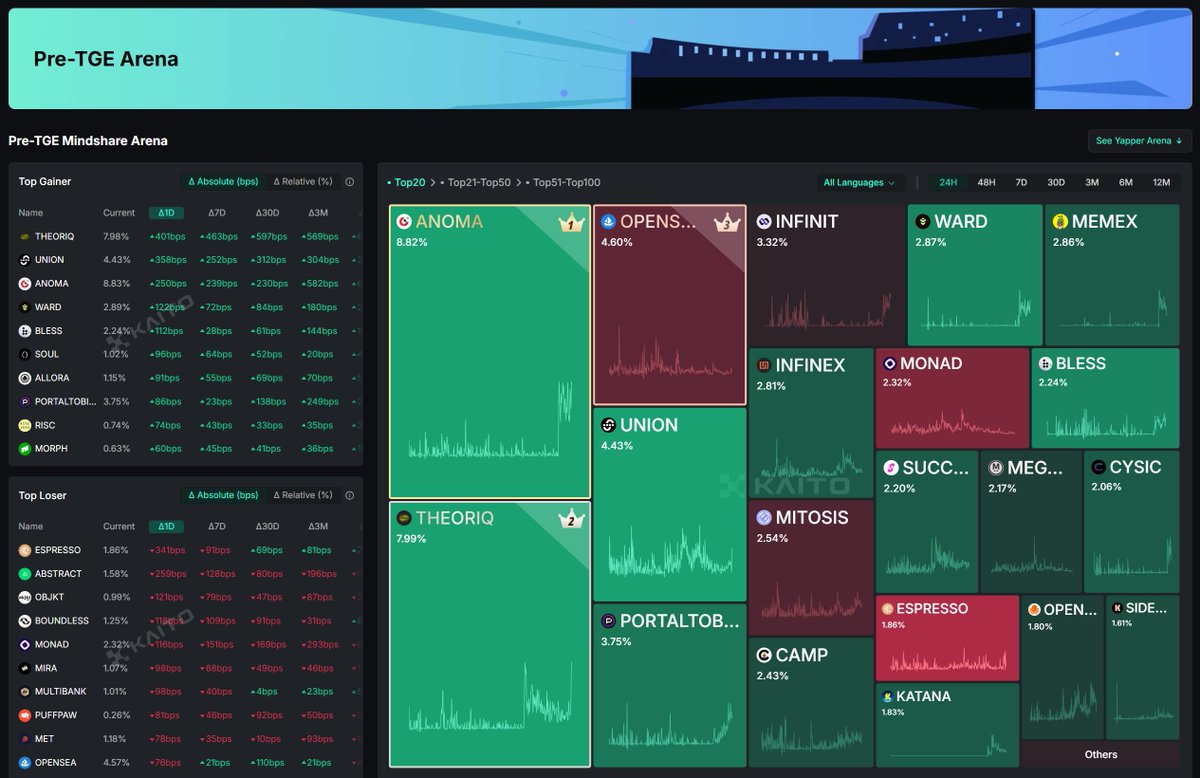
Task: Click the CAMP logo icon in treemap
Action: [764, 655]
